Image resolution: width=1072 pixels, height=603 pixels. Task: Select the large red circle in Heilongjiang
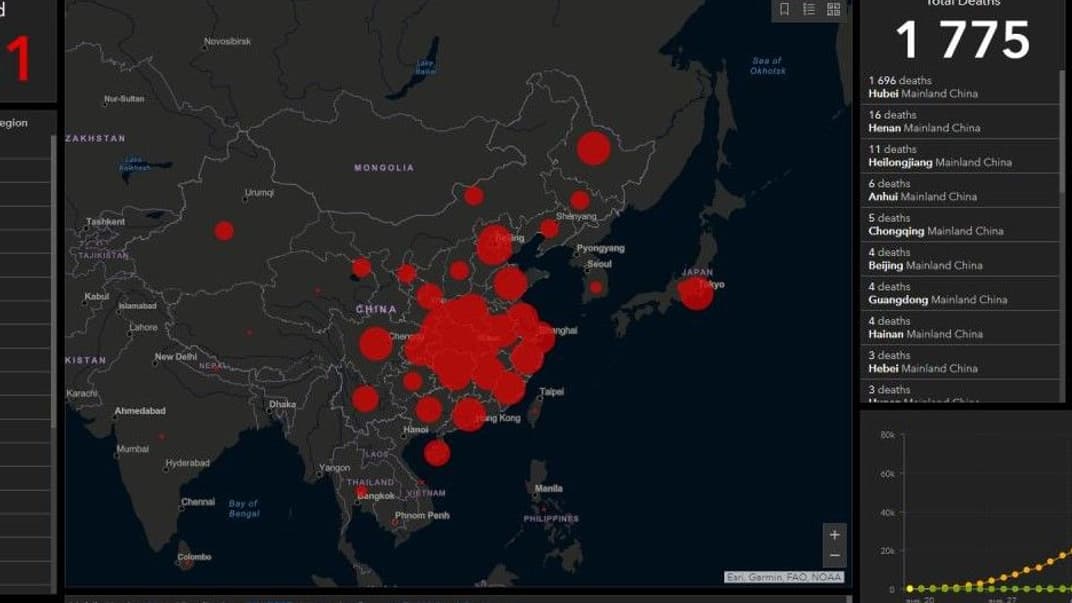pos(593,149)
